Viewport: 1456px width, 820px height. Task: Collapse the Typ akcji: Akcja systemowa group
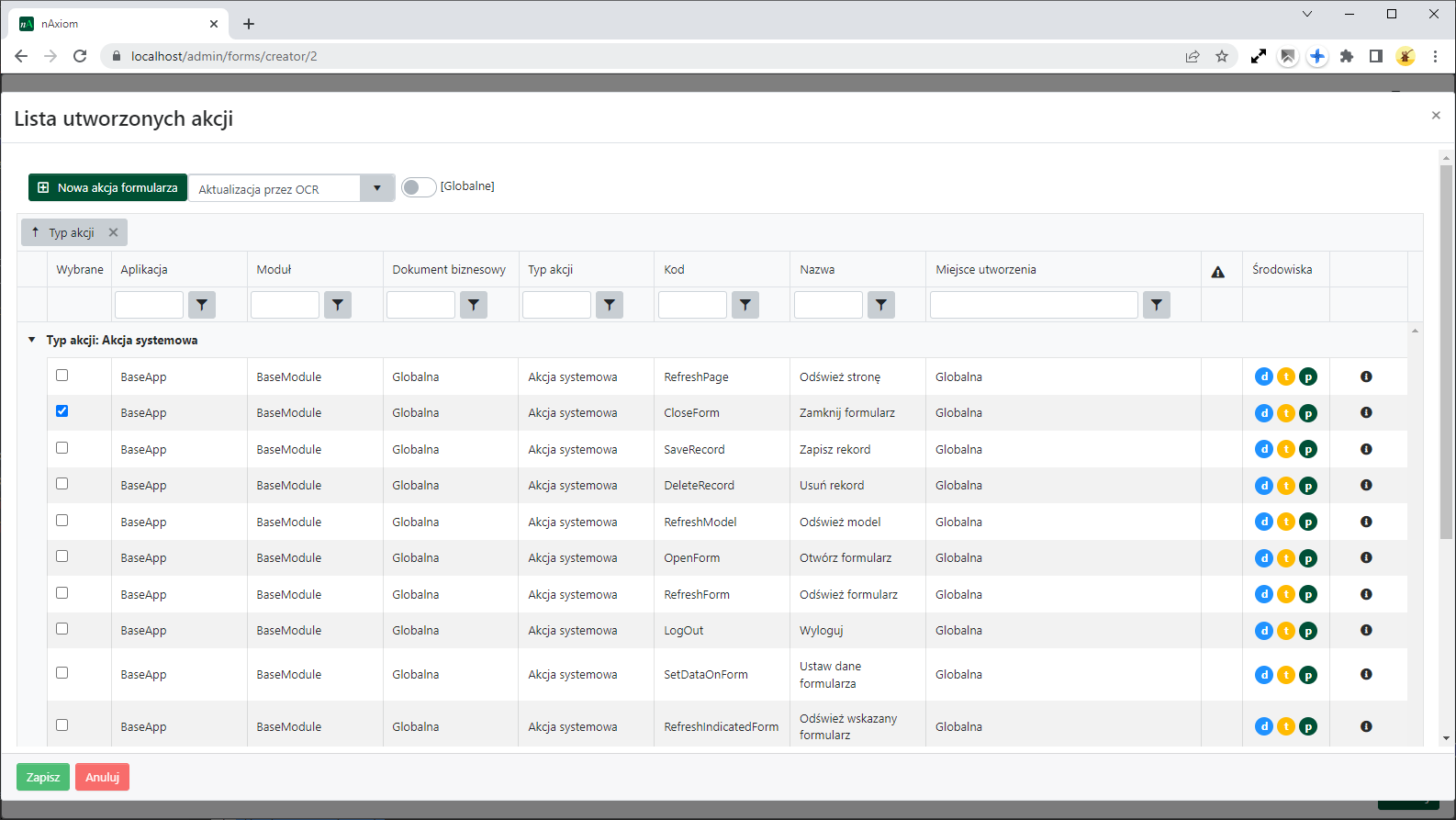point(32,340)
